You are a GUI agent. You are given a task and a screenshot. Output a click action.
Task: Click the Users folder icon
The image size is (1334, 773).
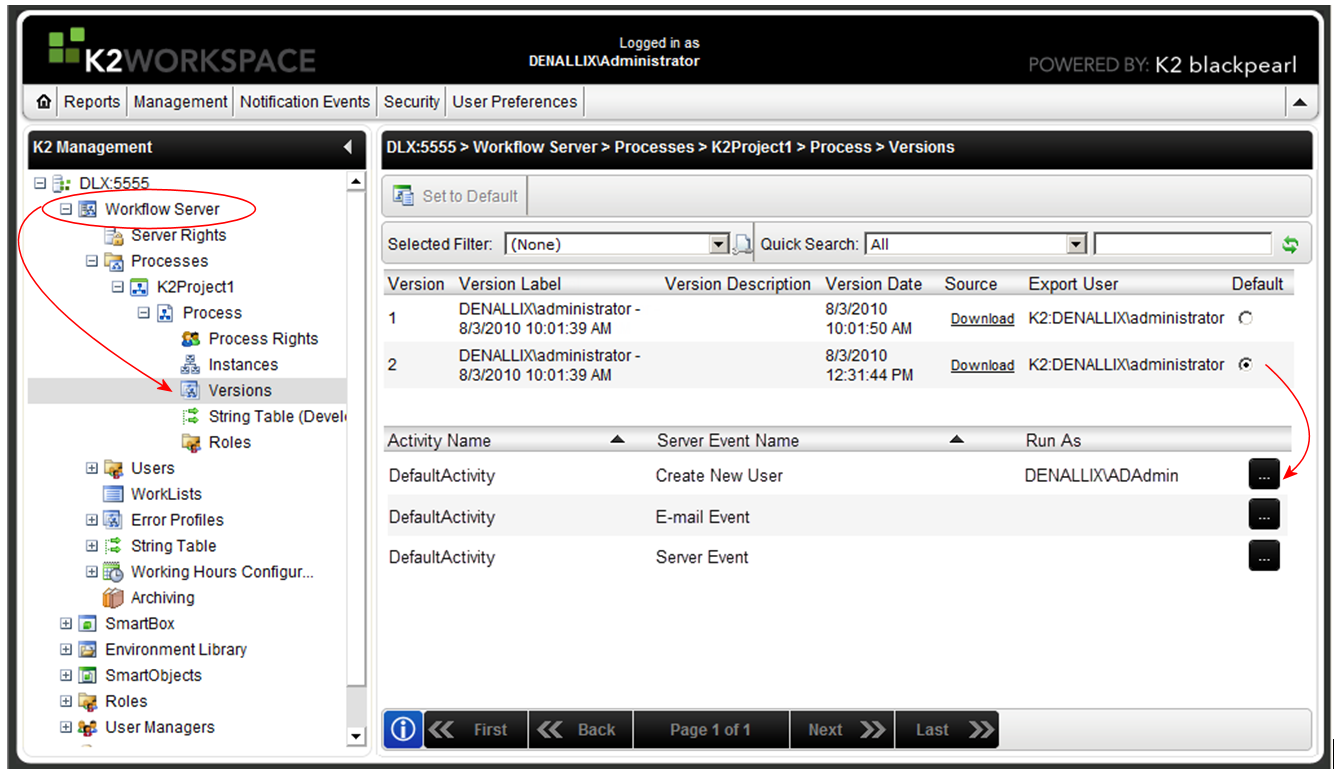[114, 469]
